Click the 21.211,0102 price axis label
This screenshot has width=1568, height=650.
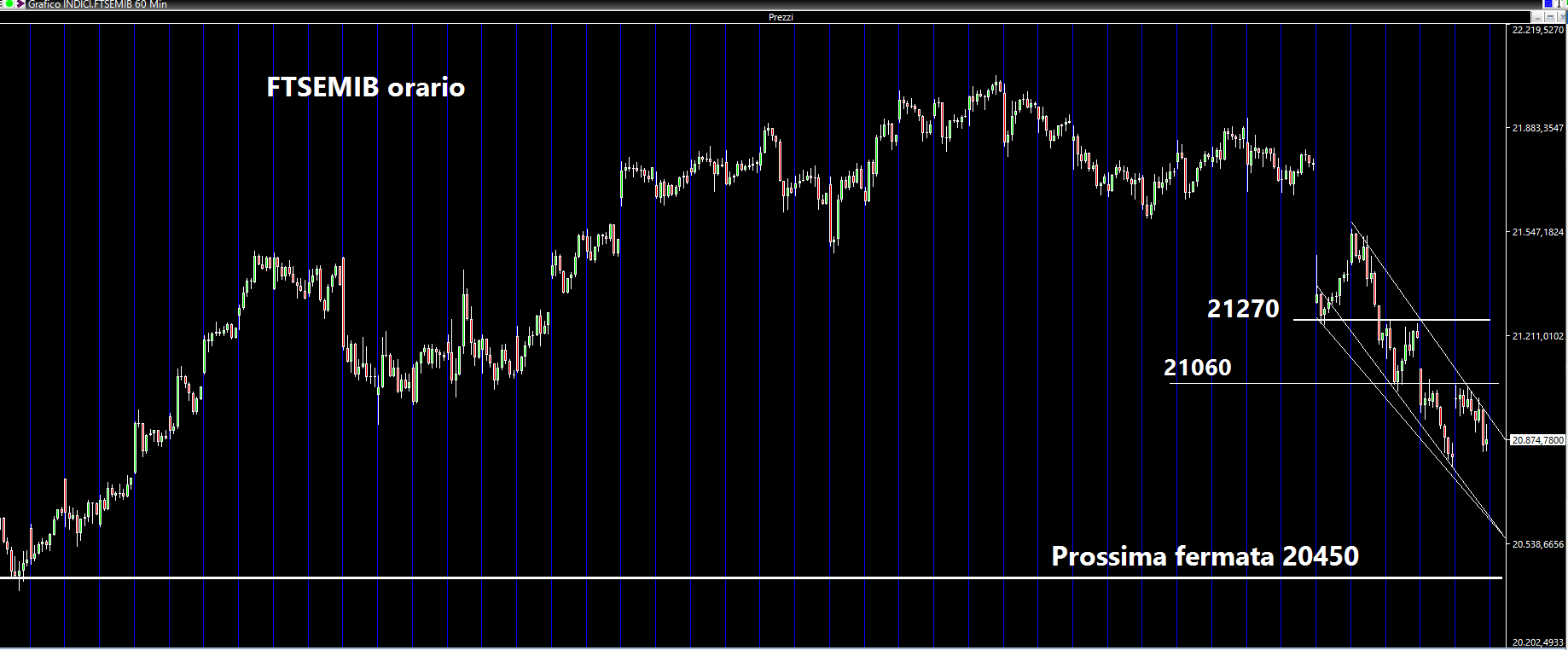point(1537,336)
